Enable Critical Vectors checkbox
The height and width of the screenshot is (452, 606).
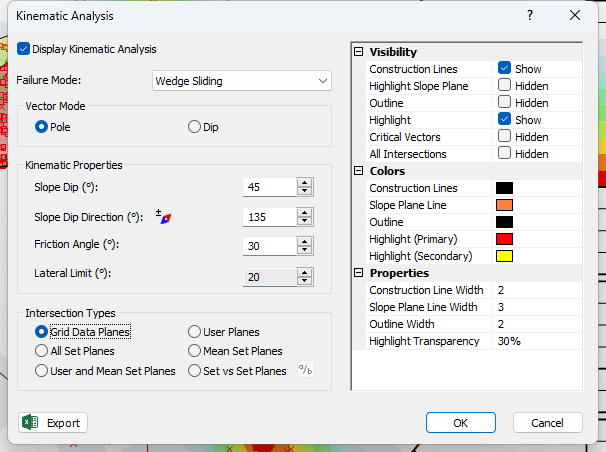pos(504,136)
